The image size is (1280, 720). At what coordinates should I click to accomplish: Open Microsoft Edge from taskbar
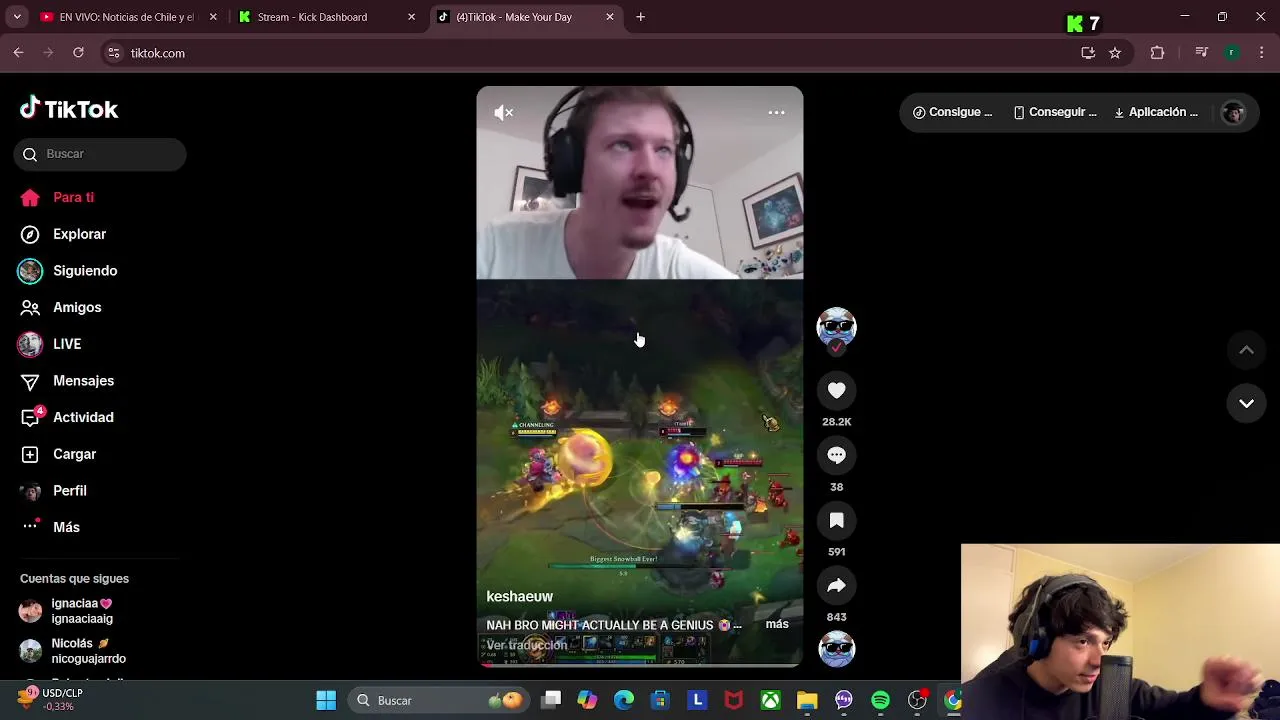pyautogui.click(x=624, y=701)
